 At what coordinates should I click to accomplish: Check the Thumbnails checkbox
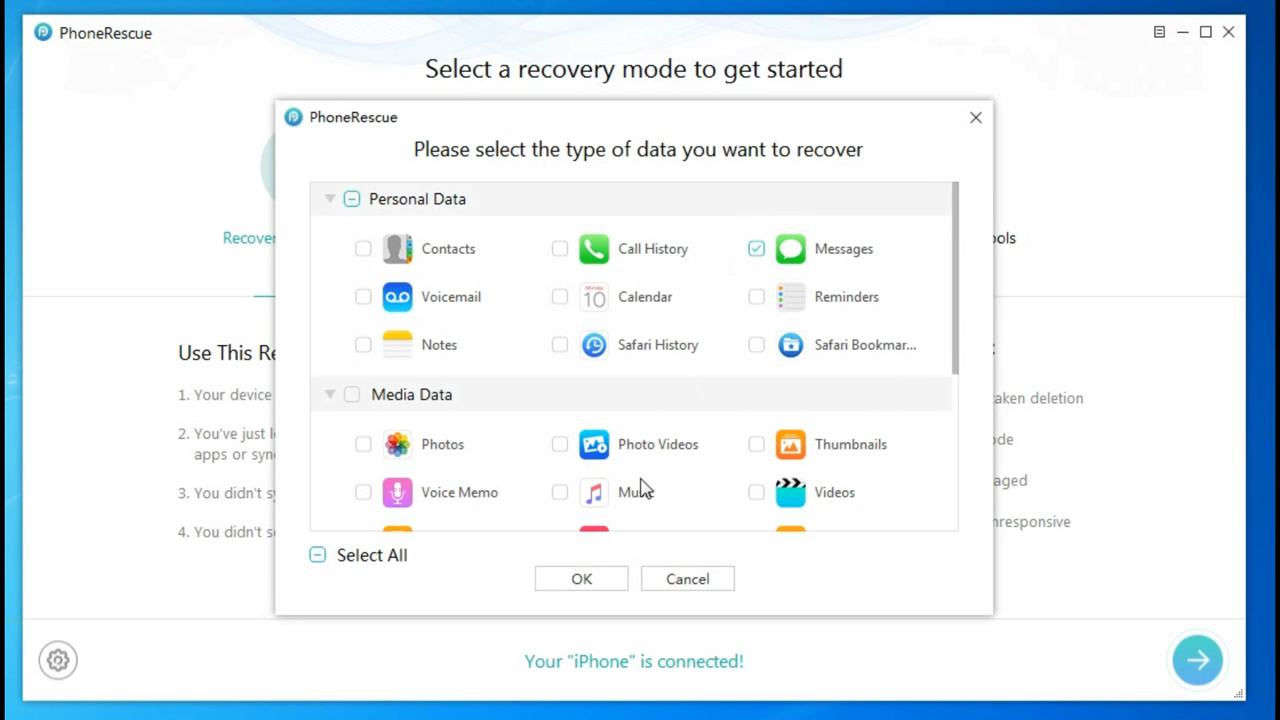[x=756, y=444]
